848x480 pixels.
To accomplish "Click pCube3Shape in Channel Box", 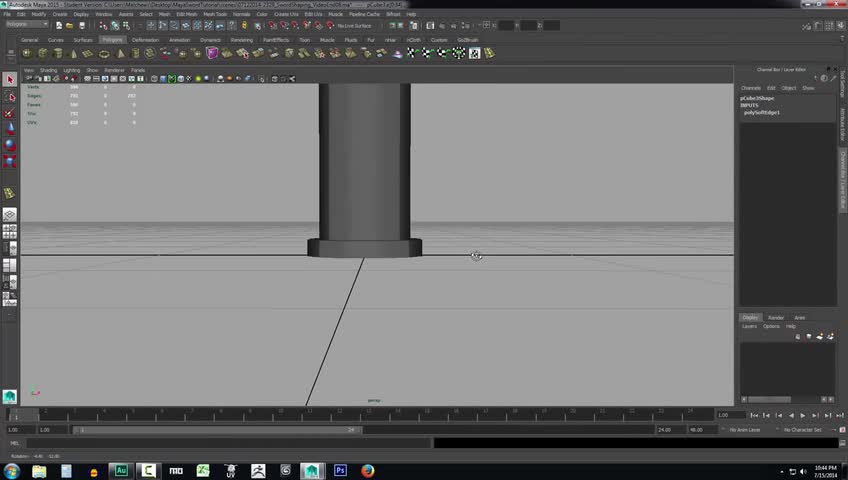I will [757, 98].
